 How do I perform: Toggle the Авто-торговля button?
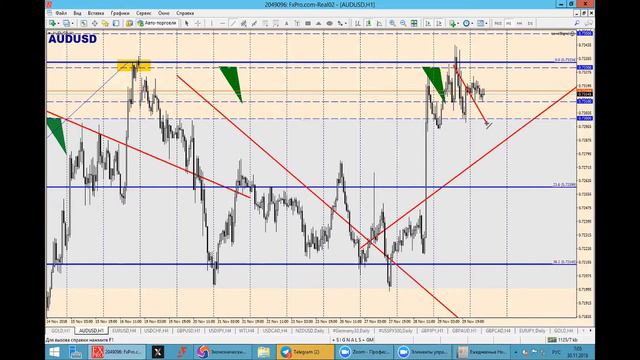click(x=158, y=23)
